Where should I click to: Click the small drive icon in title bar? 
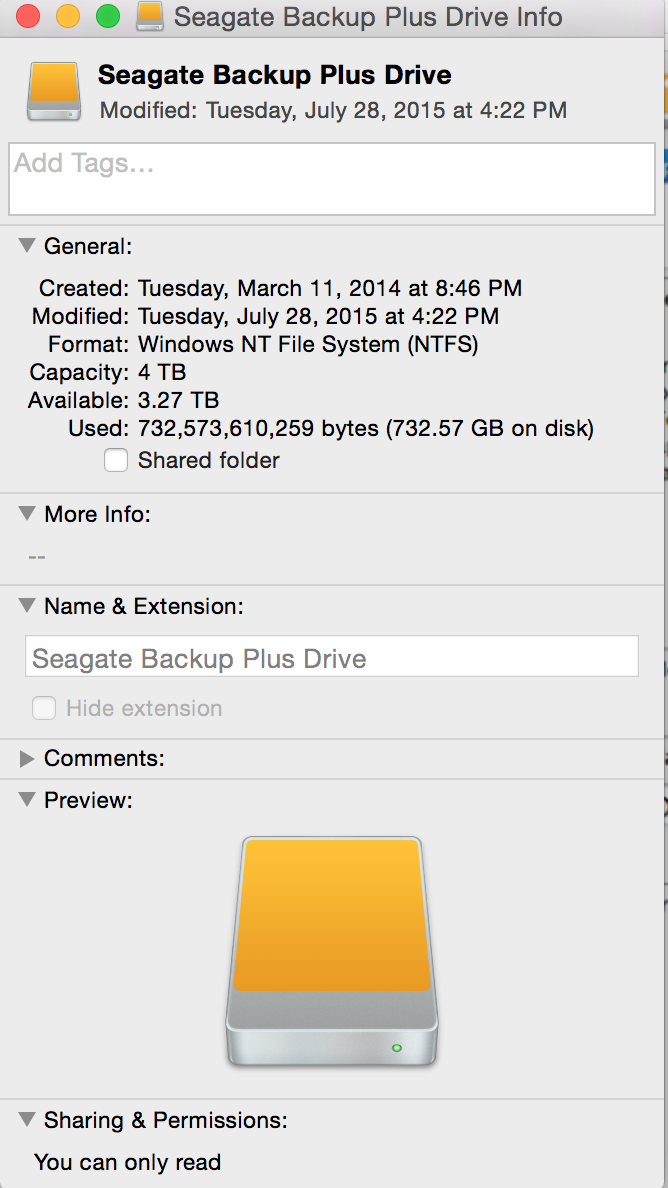[x=149, y=16]
